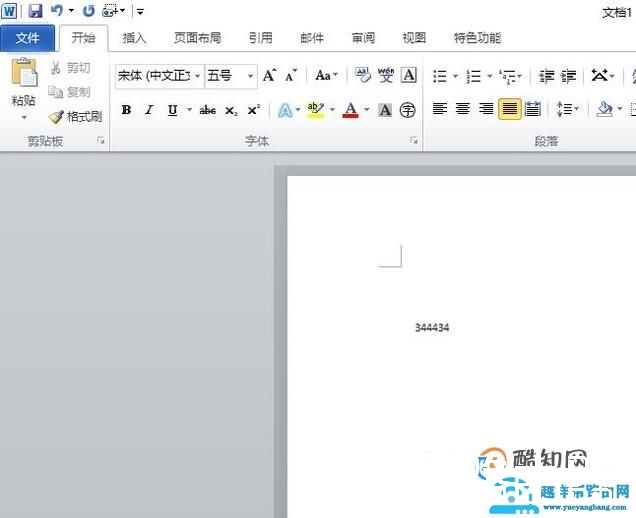636x518 pixels.
Task: Open the 视图 (View) tab
Action: coord(414,38)
